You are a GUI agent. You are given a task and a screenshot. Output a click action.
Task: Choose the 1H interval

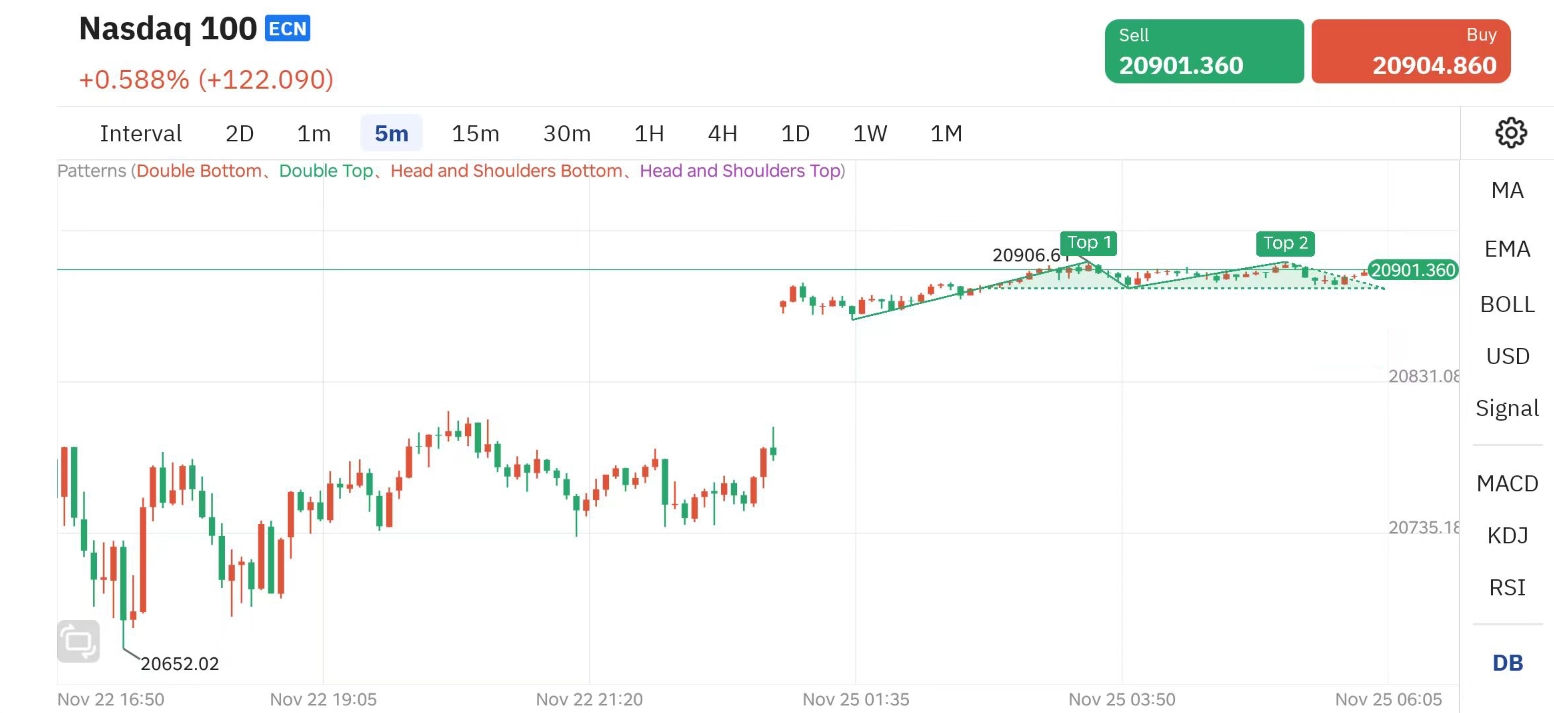(x=649, y=133)
